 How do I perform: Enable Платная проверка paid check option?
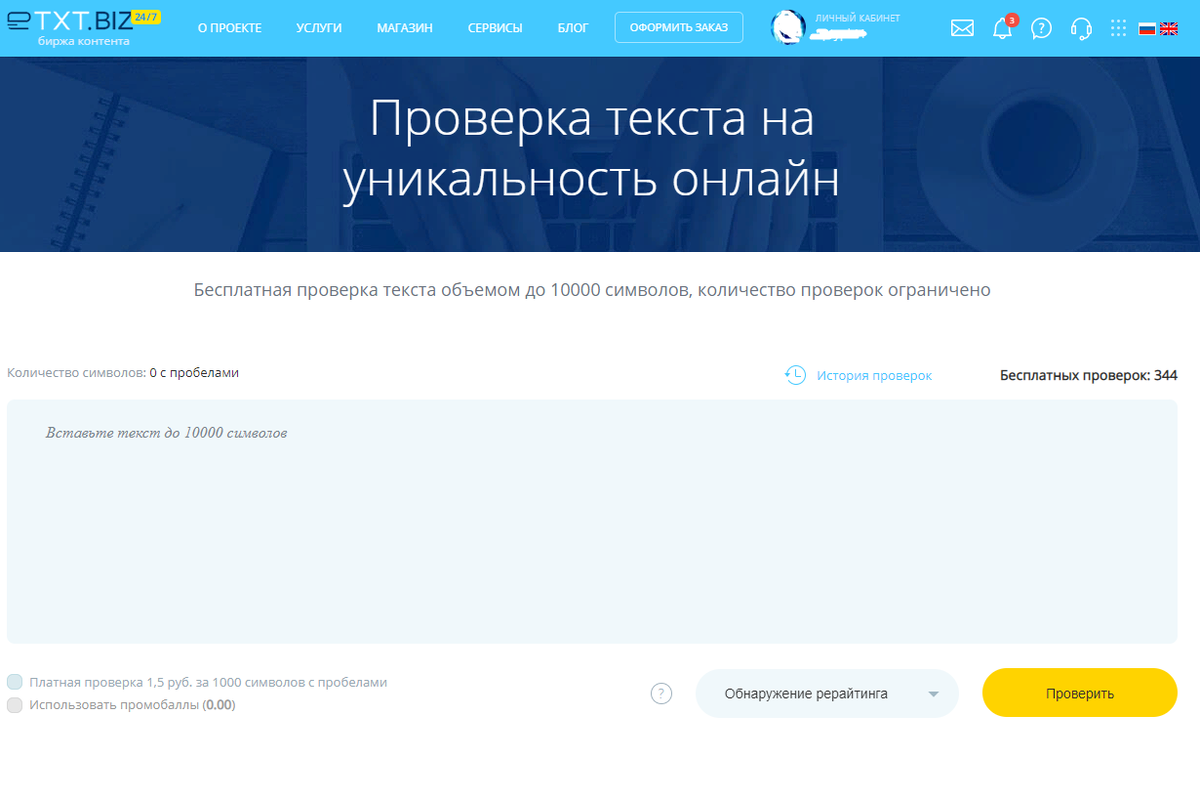tap(16, 681)
